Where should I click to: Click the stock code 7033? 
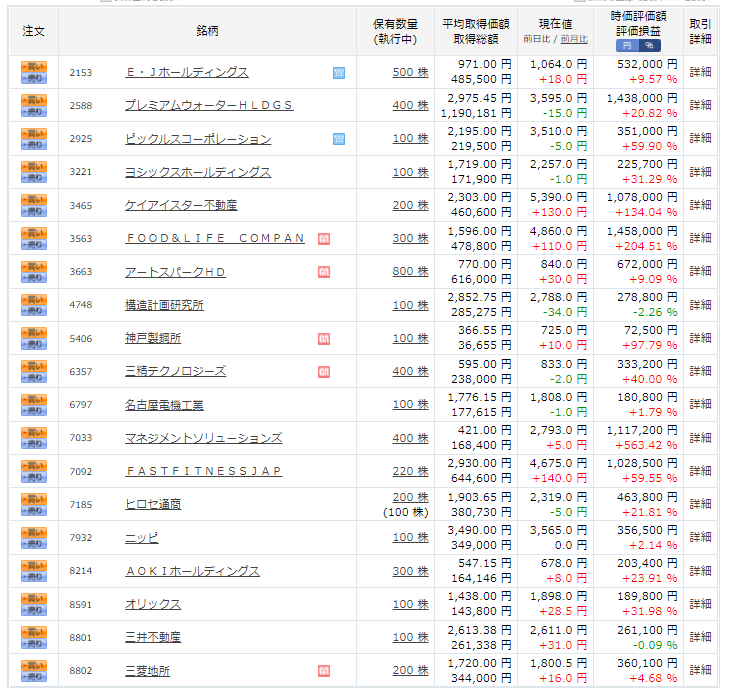click(x=81, y=438)
